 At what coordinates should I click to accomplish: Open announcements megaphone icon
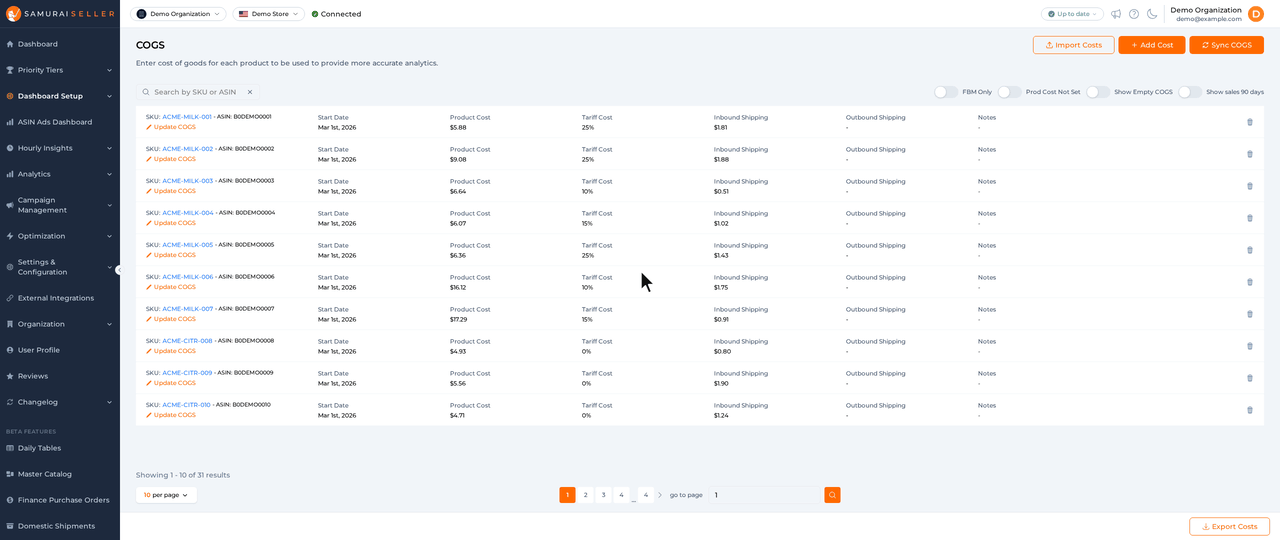(x=1116, y=14)
